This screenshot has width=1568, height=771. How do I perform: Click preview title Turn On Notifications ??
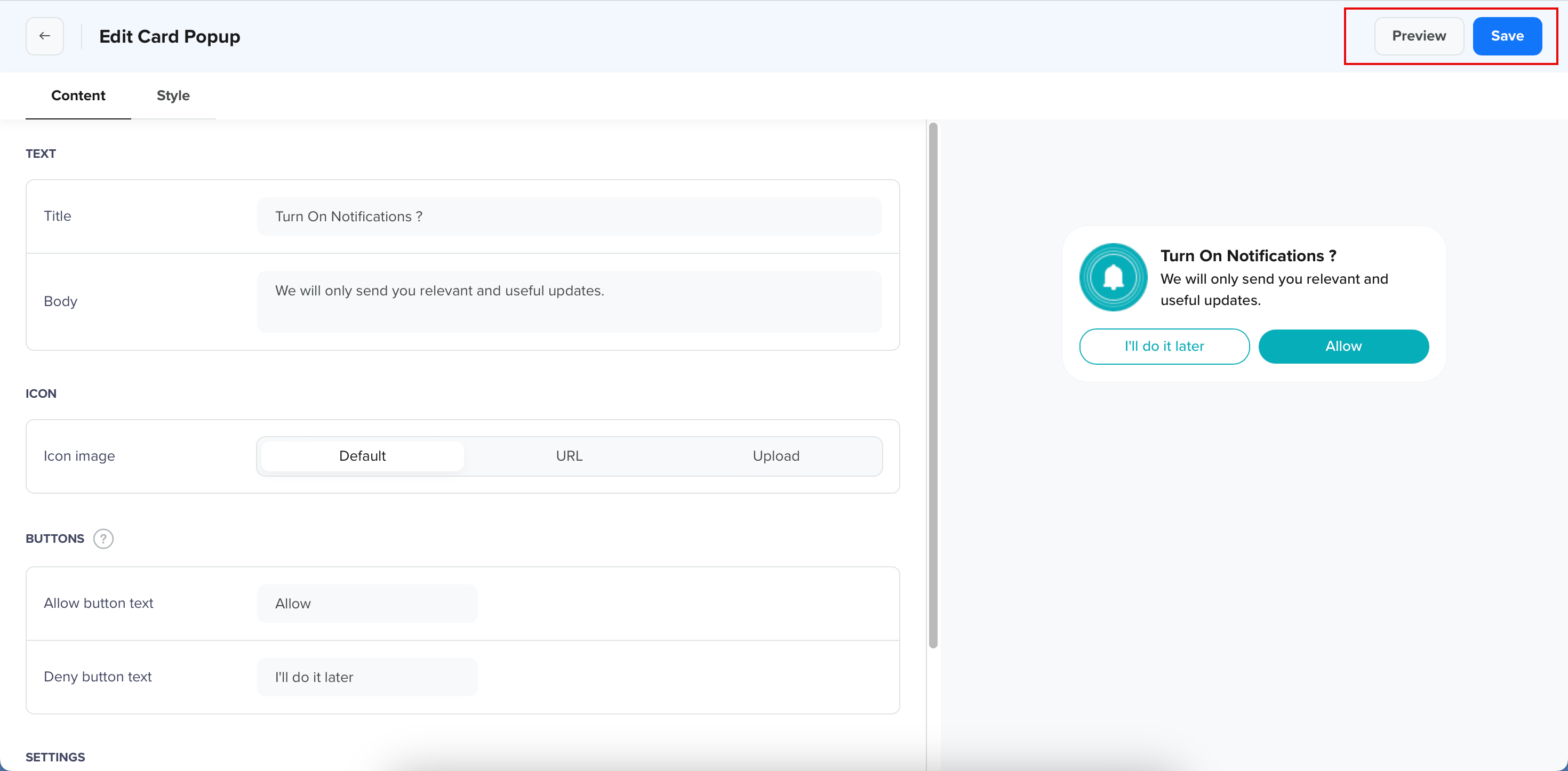point(1248,255)
